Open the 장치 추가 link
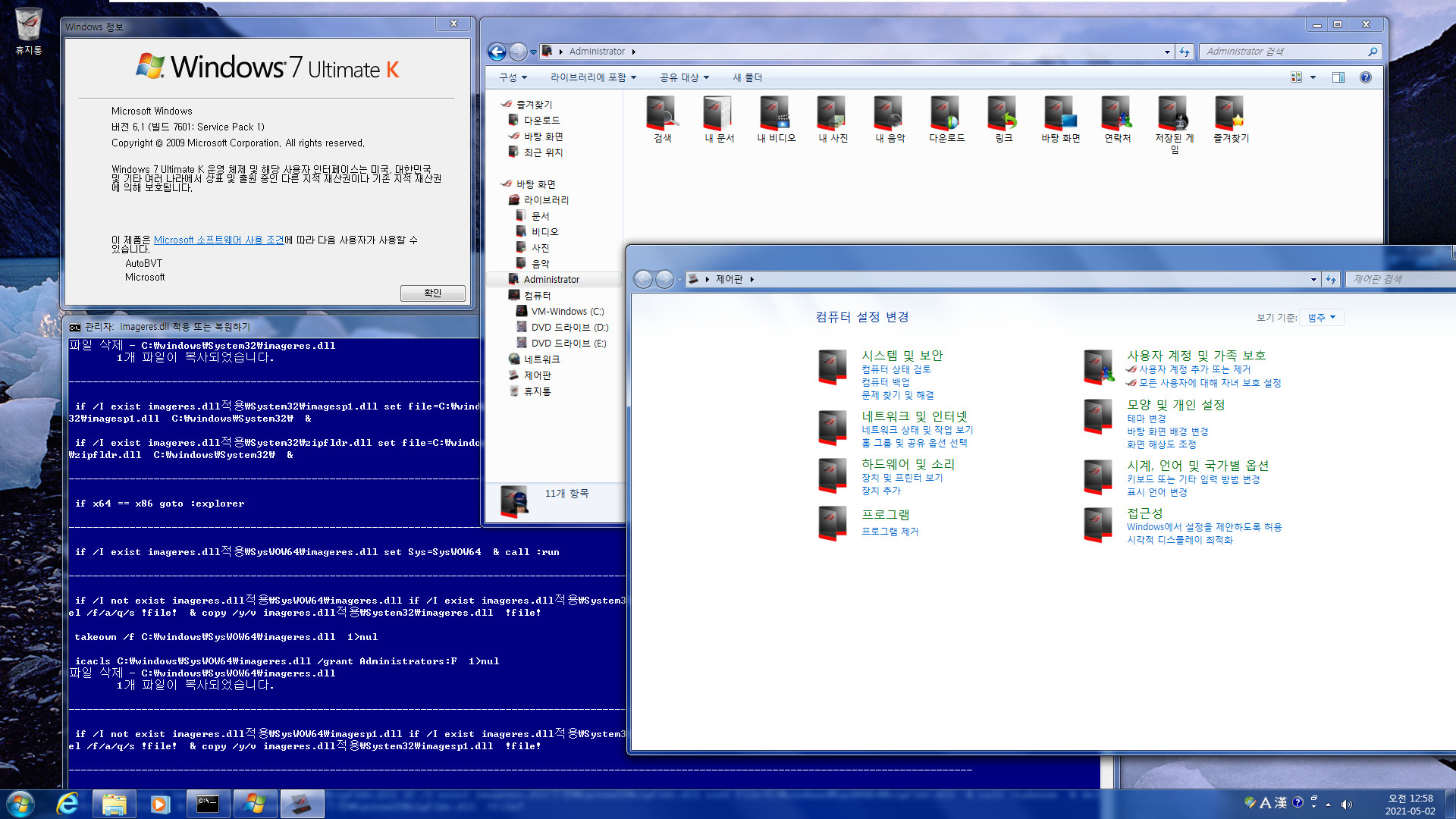Image resolution: width=1456 pixels, height=819 pixels. (x=880, y=491)
